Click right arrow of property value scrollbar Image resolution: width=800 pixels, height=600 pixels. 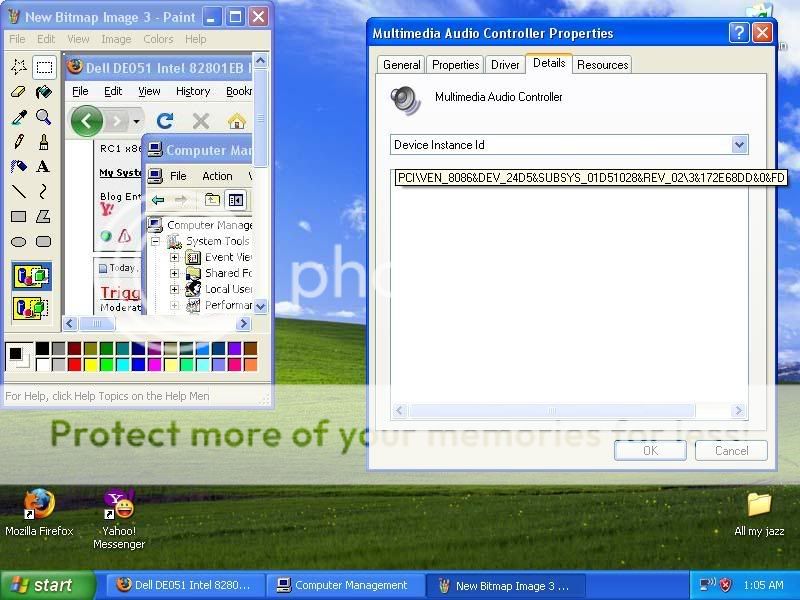(x=739, y=411)
